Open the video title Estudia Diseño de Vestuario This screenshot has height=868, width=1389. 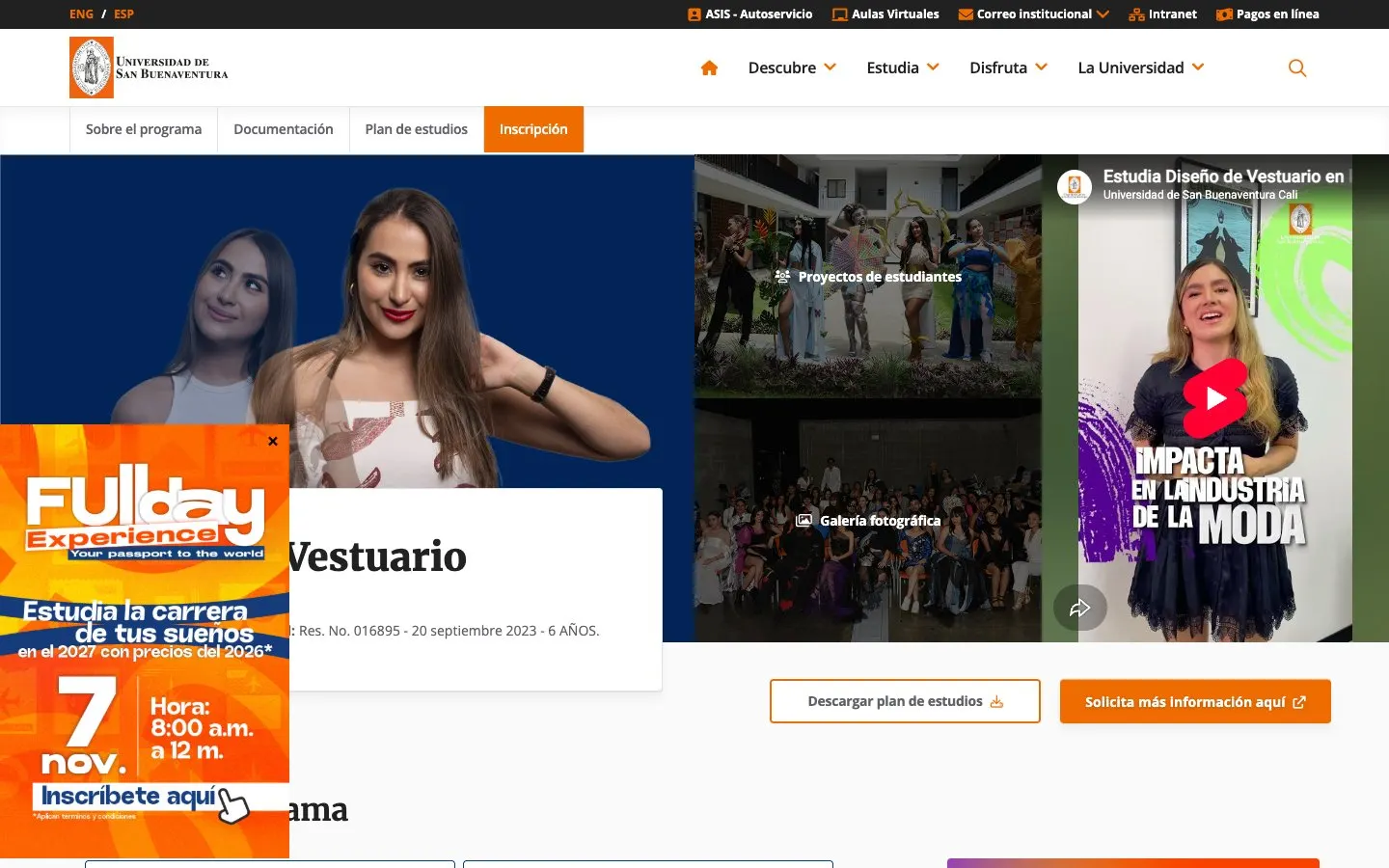tap(1224, 176)
